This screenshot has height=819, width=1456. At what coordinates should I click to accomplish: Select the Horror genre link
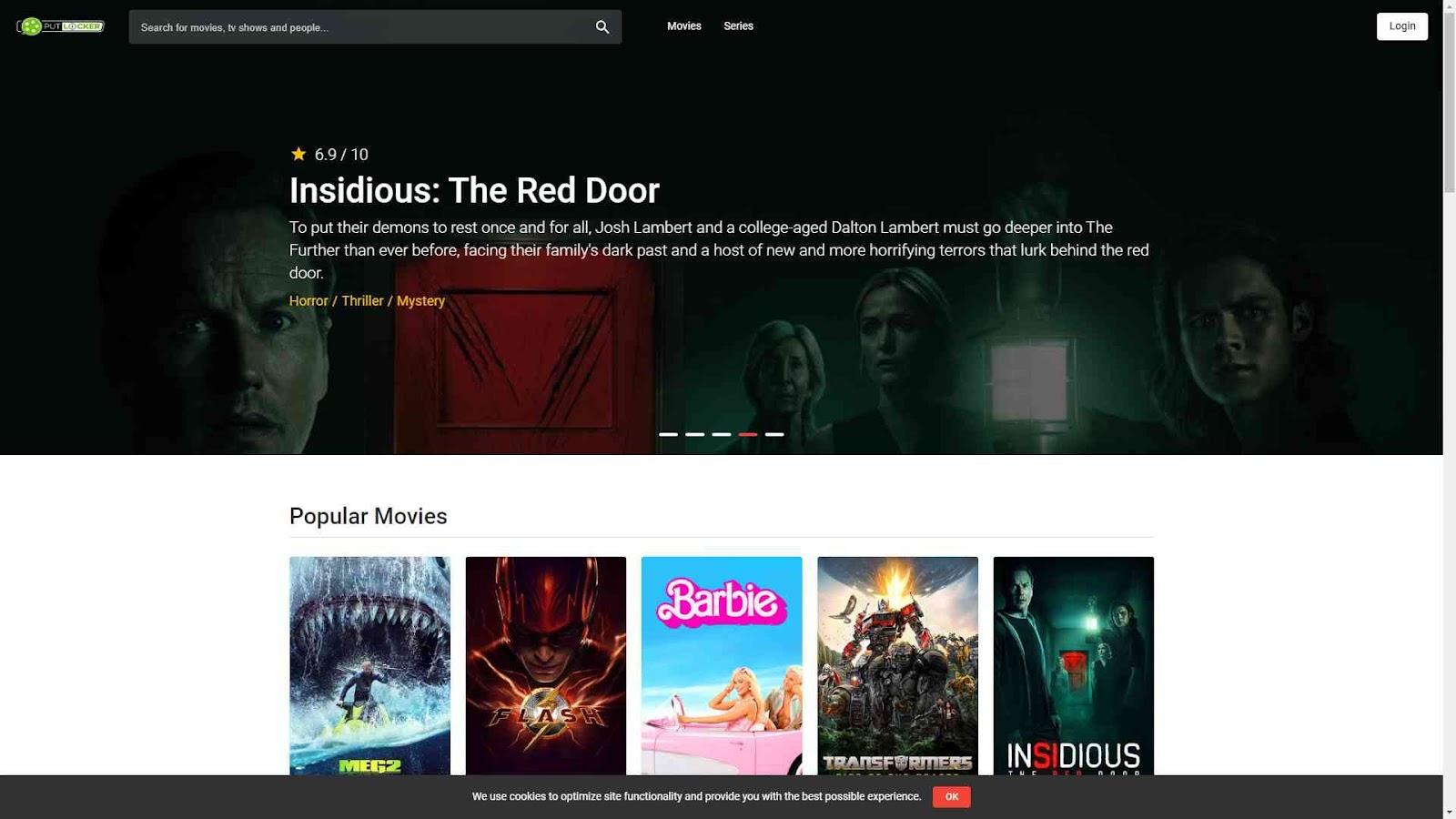pos(308,300)
